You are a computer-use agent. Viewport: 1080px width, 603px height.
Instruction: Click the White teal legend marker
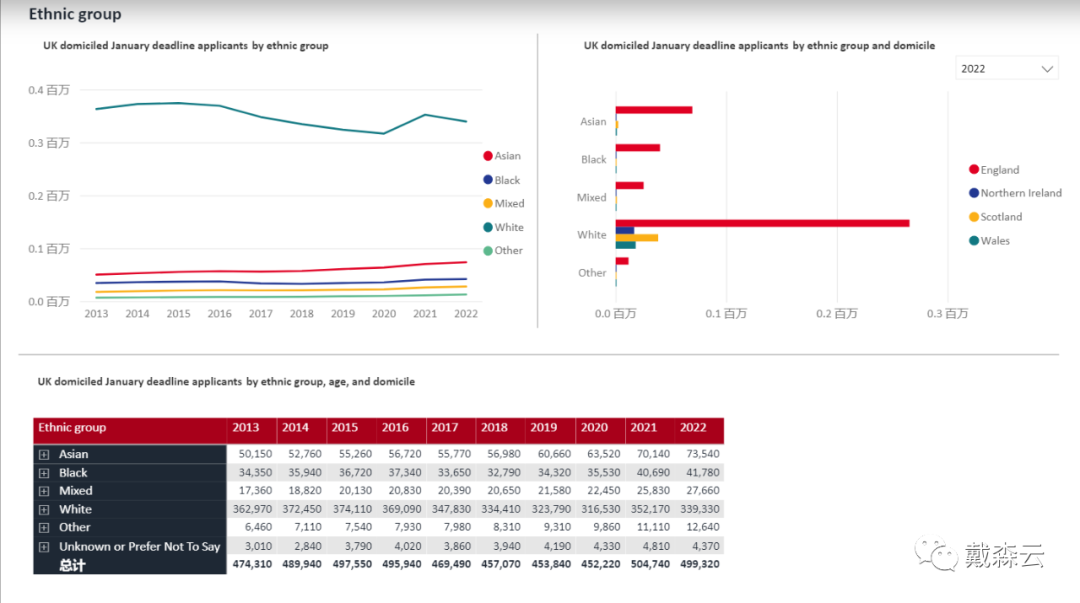(x=488, y=227)
